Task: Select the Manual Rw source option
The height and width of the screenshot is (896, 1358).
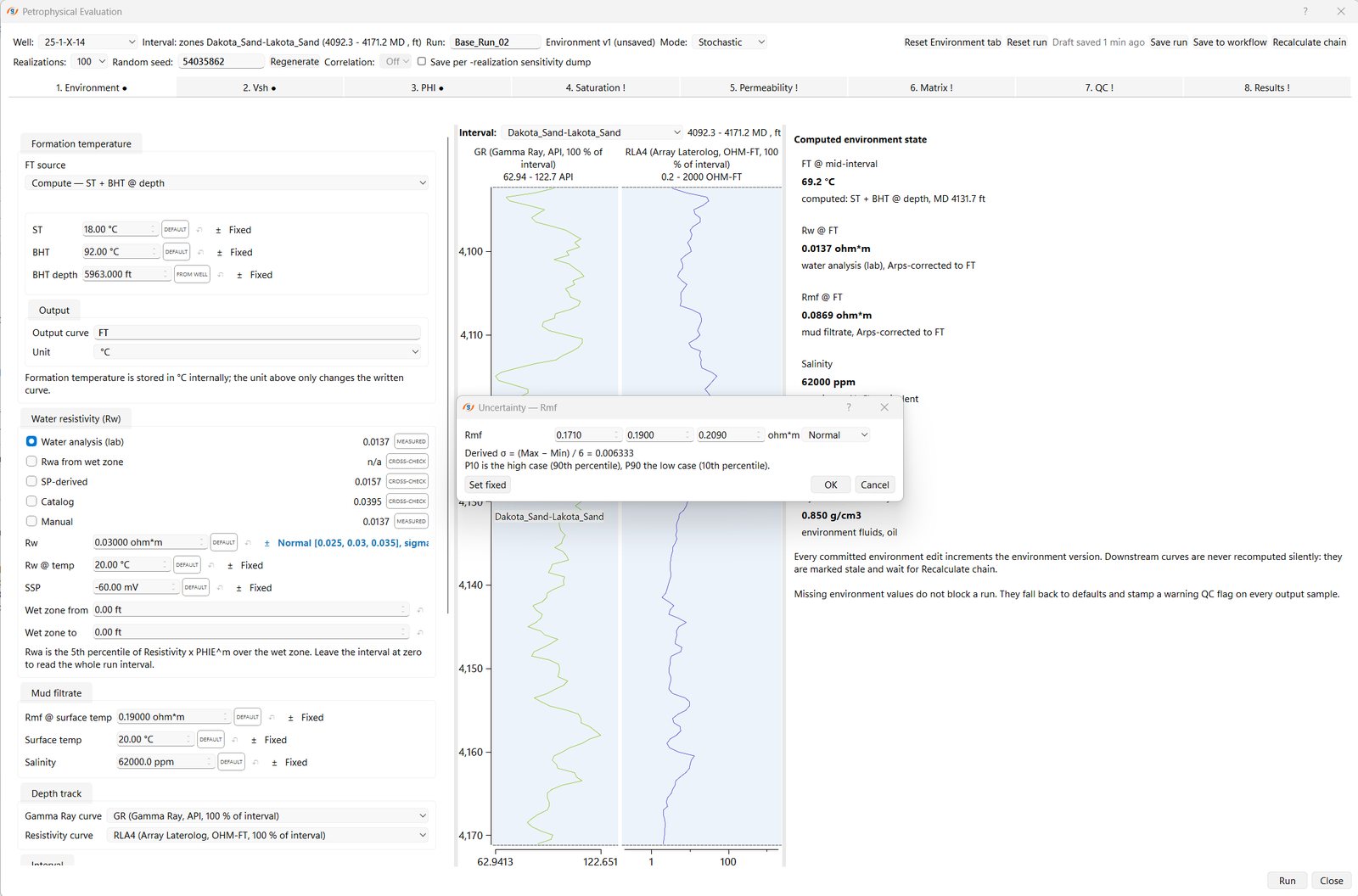Action: (31, 521)
